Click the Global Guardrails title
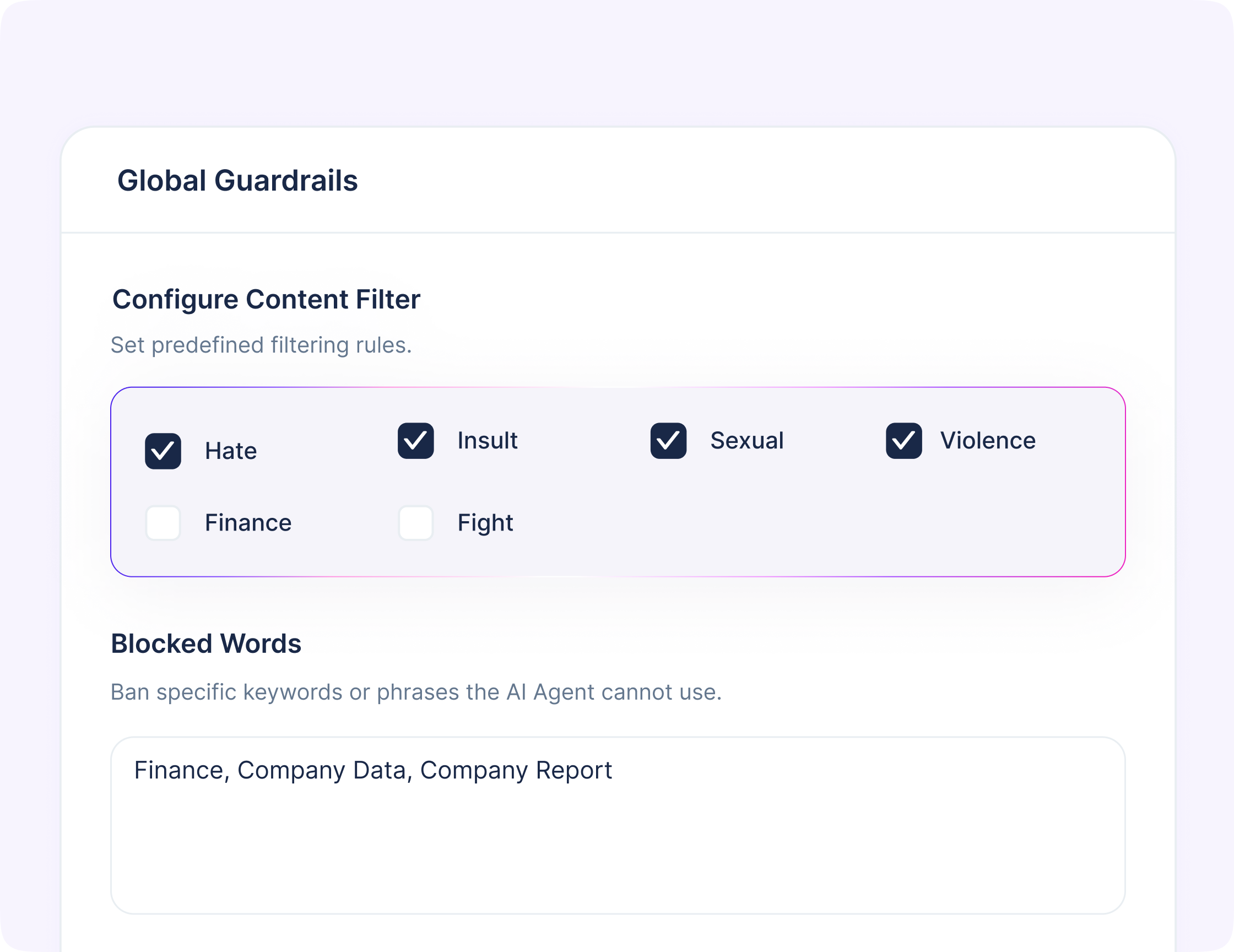Image resolution: width=1234 pixels, height=952 pixels. pyautogui.click(x=237, y=181)
